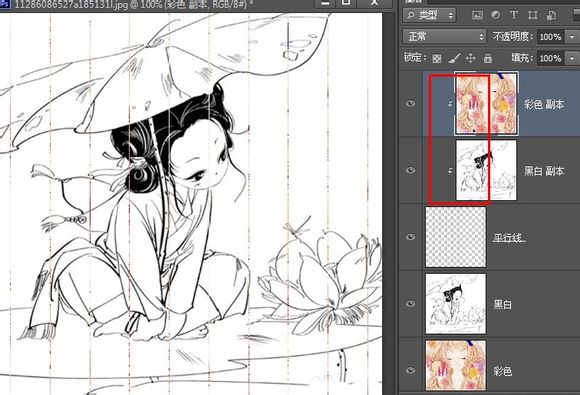Open the 不透明度 opacity slider arrow

tap(572, 37)
